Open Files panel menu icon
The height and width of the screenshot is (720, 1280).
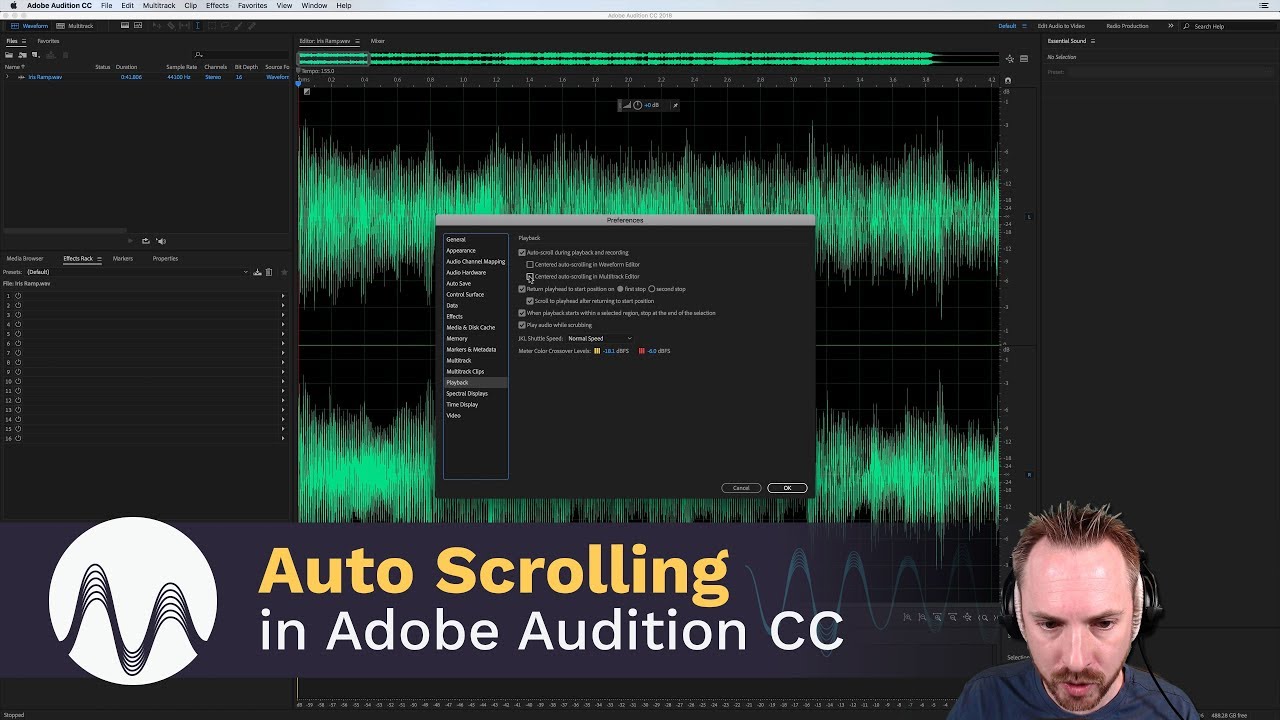pyautogui.click(x=24, y=41)
